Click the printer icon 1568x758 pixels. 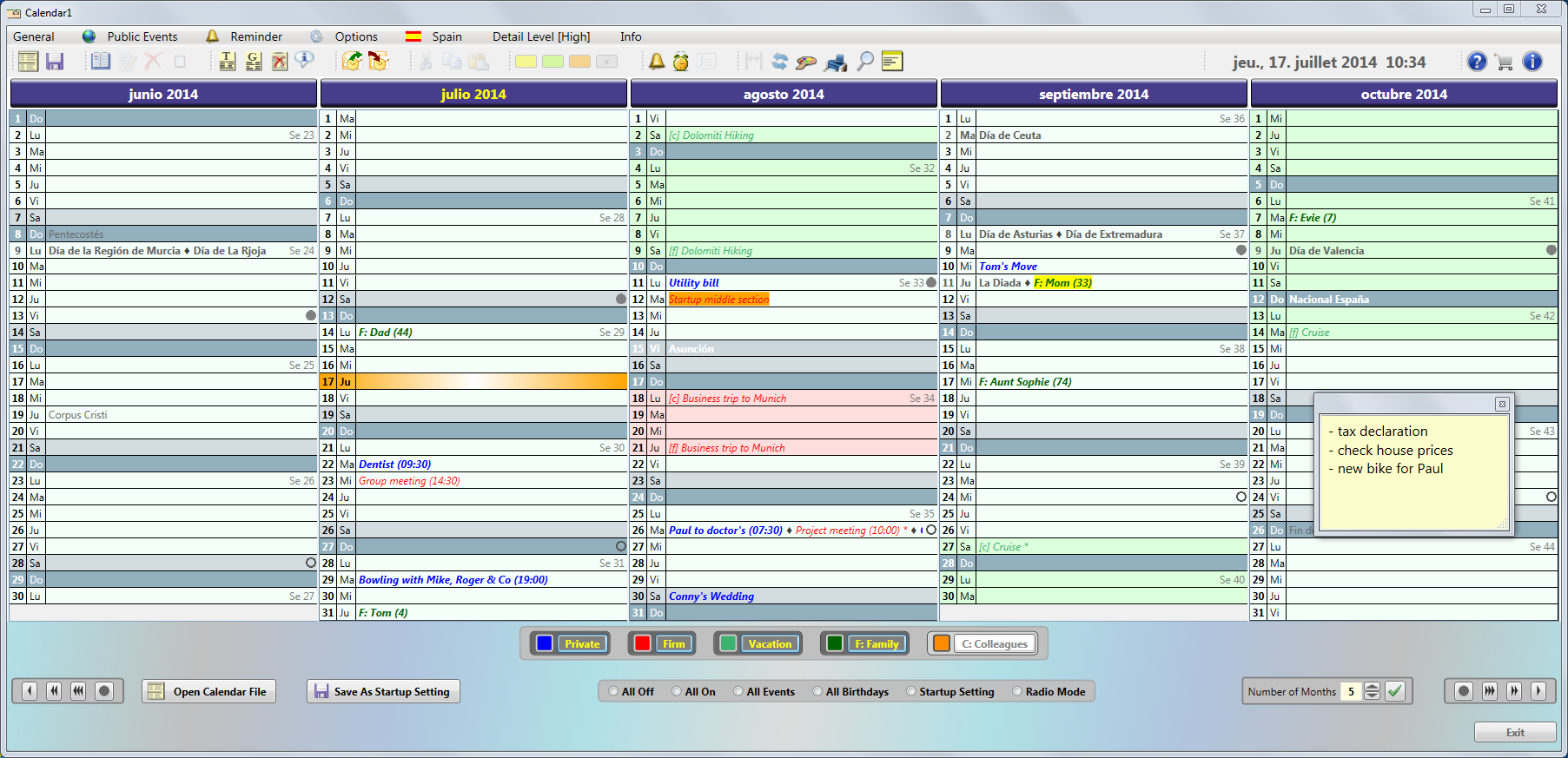click(836, 62)
